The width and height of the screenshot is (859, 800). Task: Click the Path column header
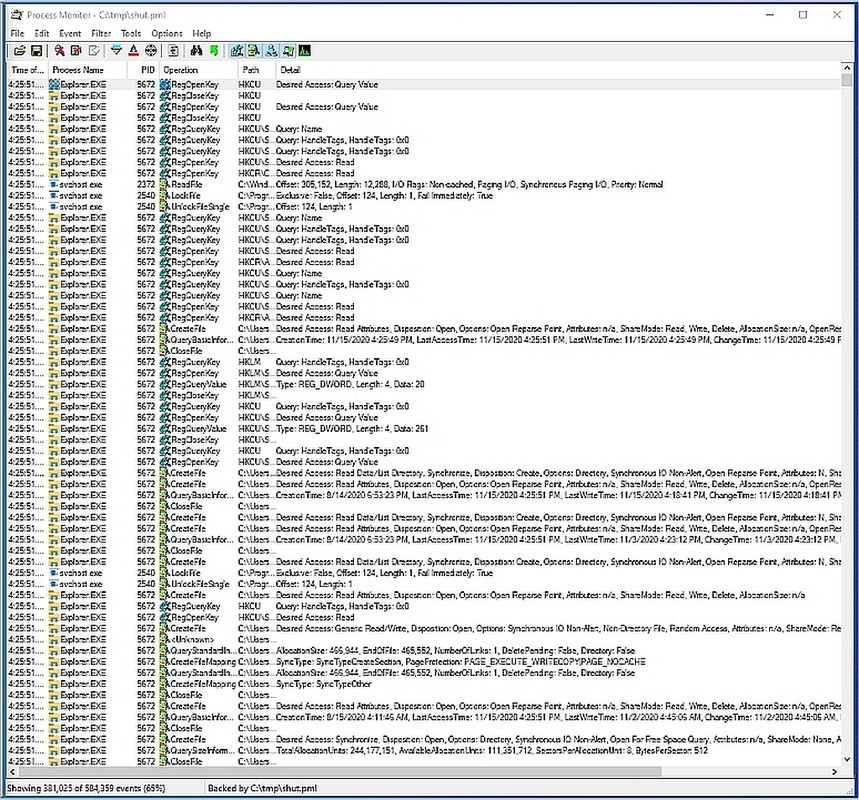(x=257, y=70)
